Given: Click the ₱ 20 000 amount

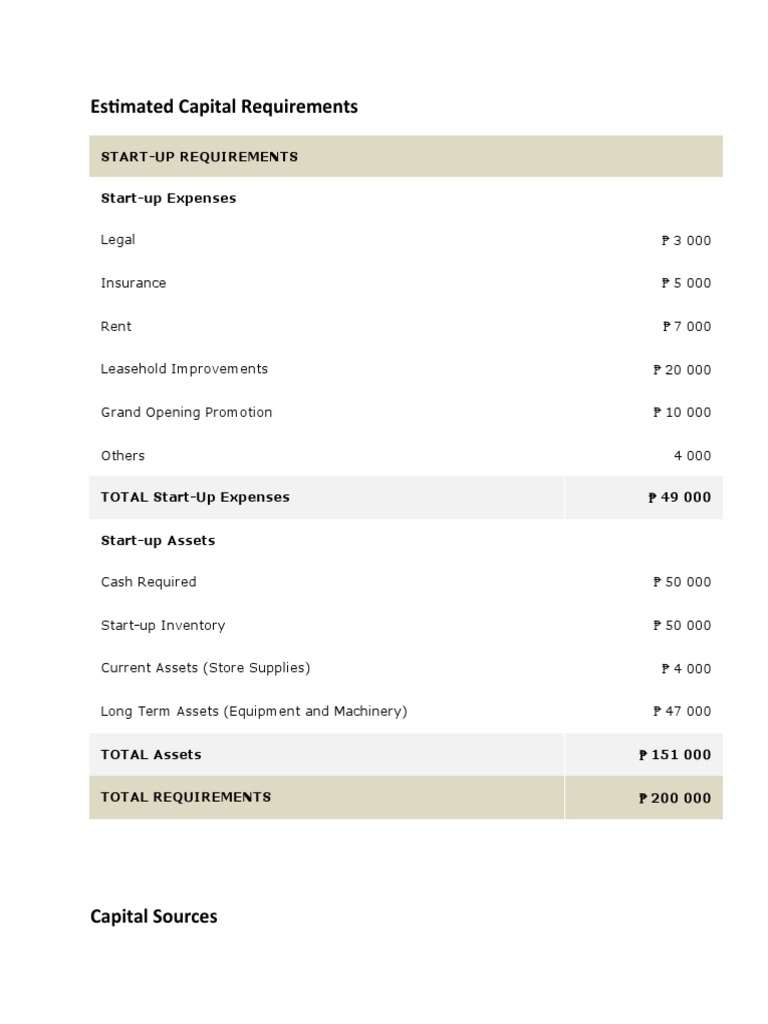Looking at the screenshot, I should tap(682, 370).
